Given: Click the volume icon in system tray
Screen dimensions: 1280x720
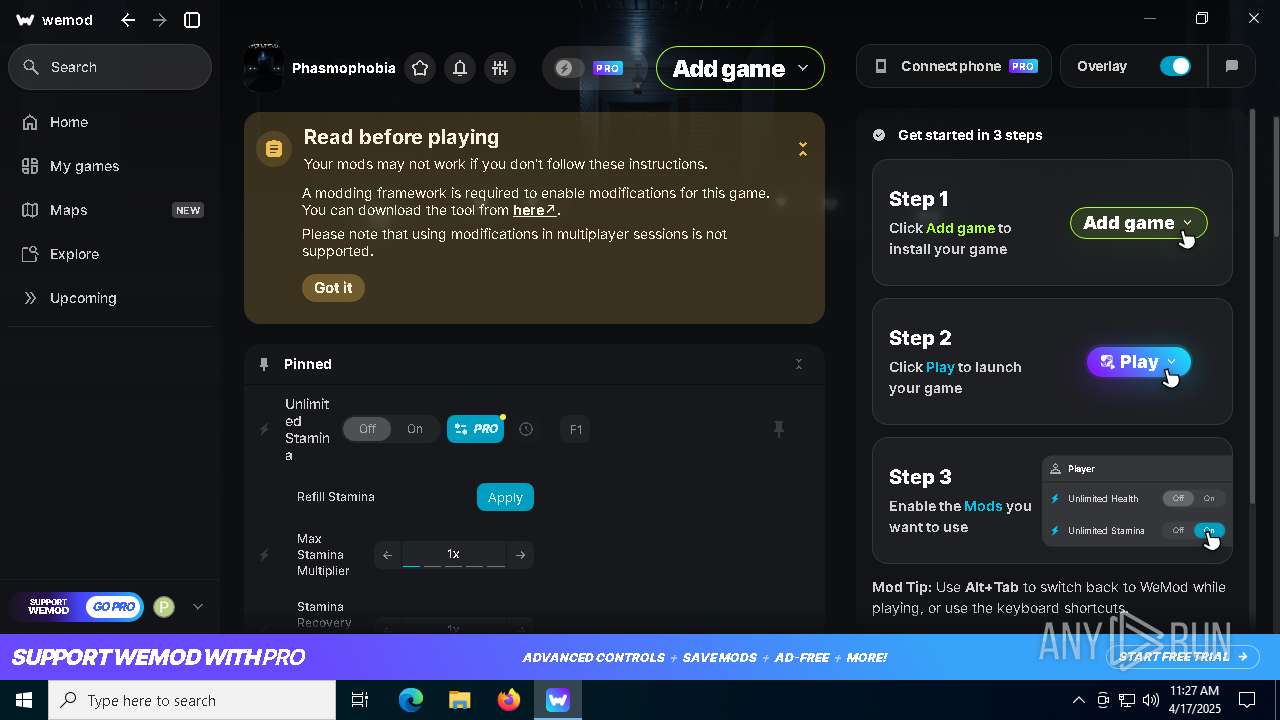Looking at the screenshot, I should [1151, 700].
